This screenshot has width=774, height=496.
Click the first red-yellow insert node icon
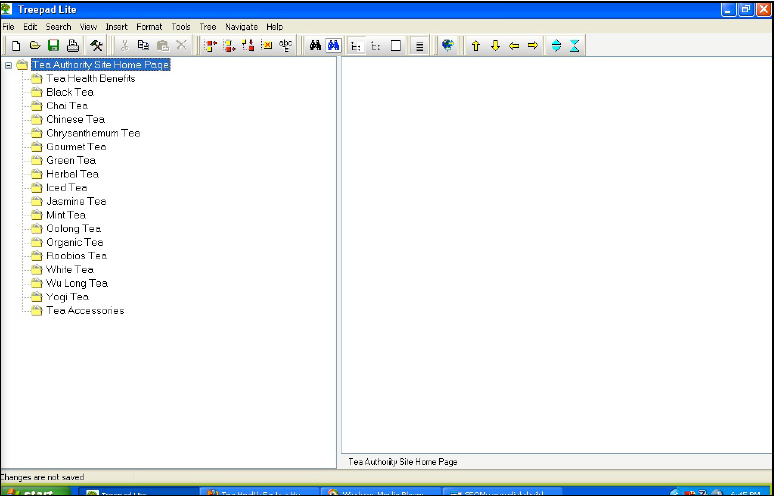point(210,46)
